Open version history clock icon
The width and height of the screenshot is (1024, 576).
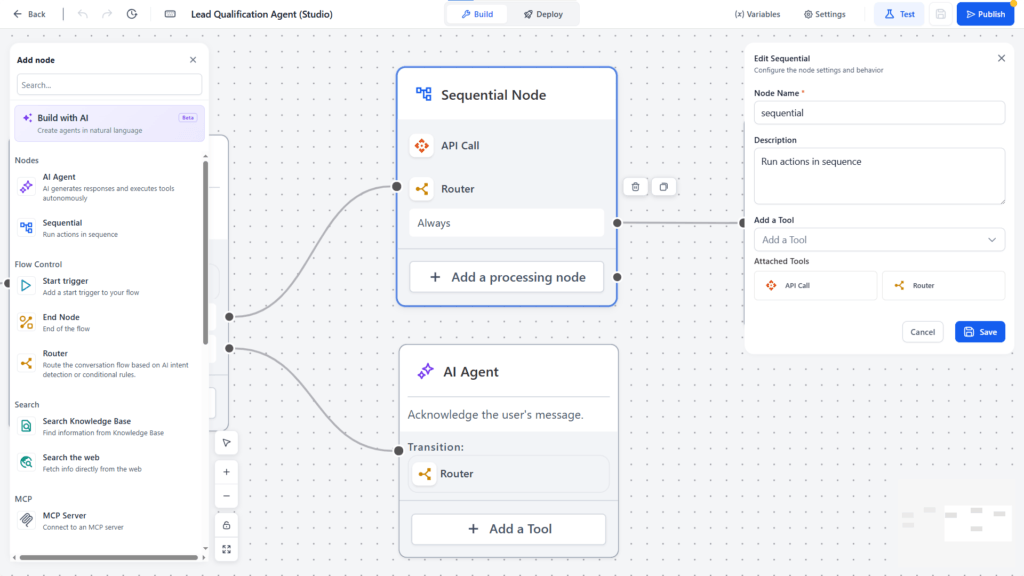coord(132,14)
